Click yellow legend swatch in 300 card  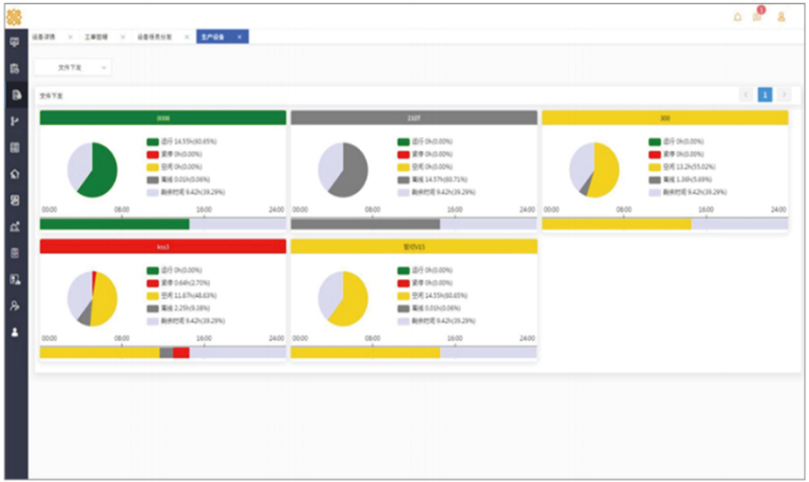coord(655,167)
